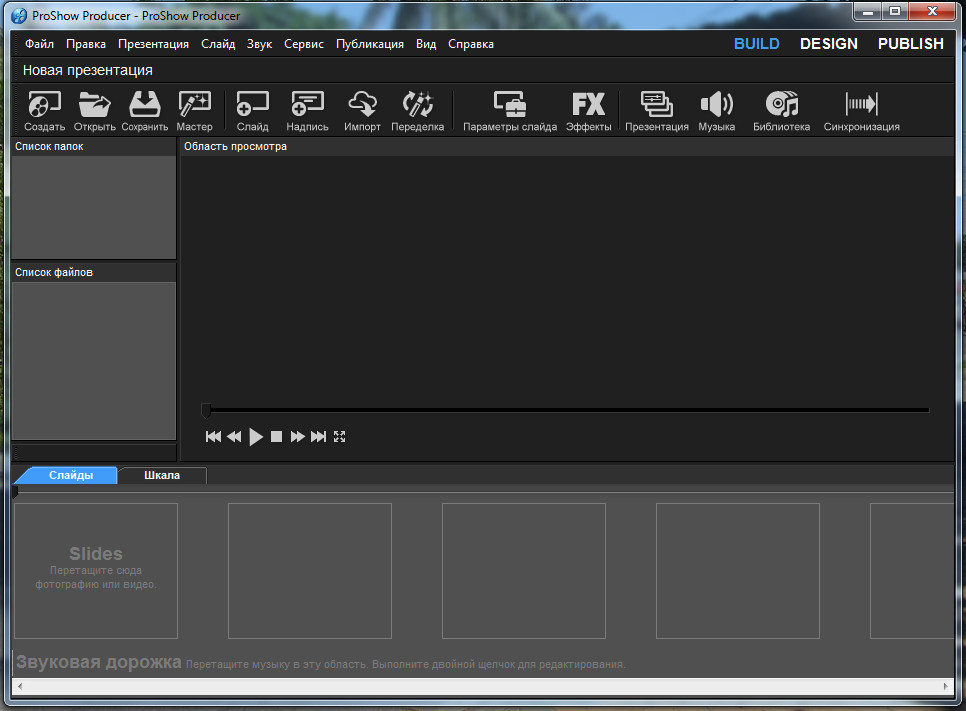The height and width of the screenshot is (711, 966).
Task: Click the Импорт cloud icon
Action: coord(362,105)
